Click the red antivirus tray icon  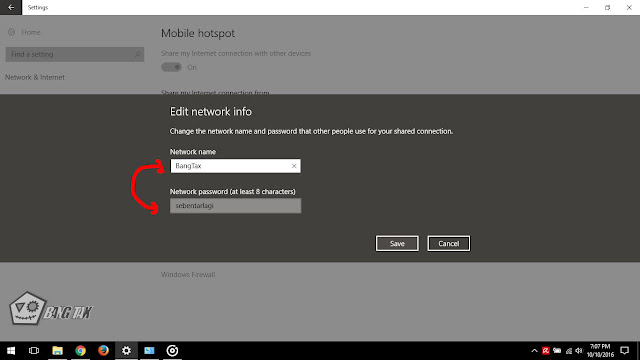[546, 351]
